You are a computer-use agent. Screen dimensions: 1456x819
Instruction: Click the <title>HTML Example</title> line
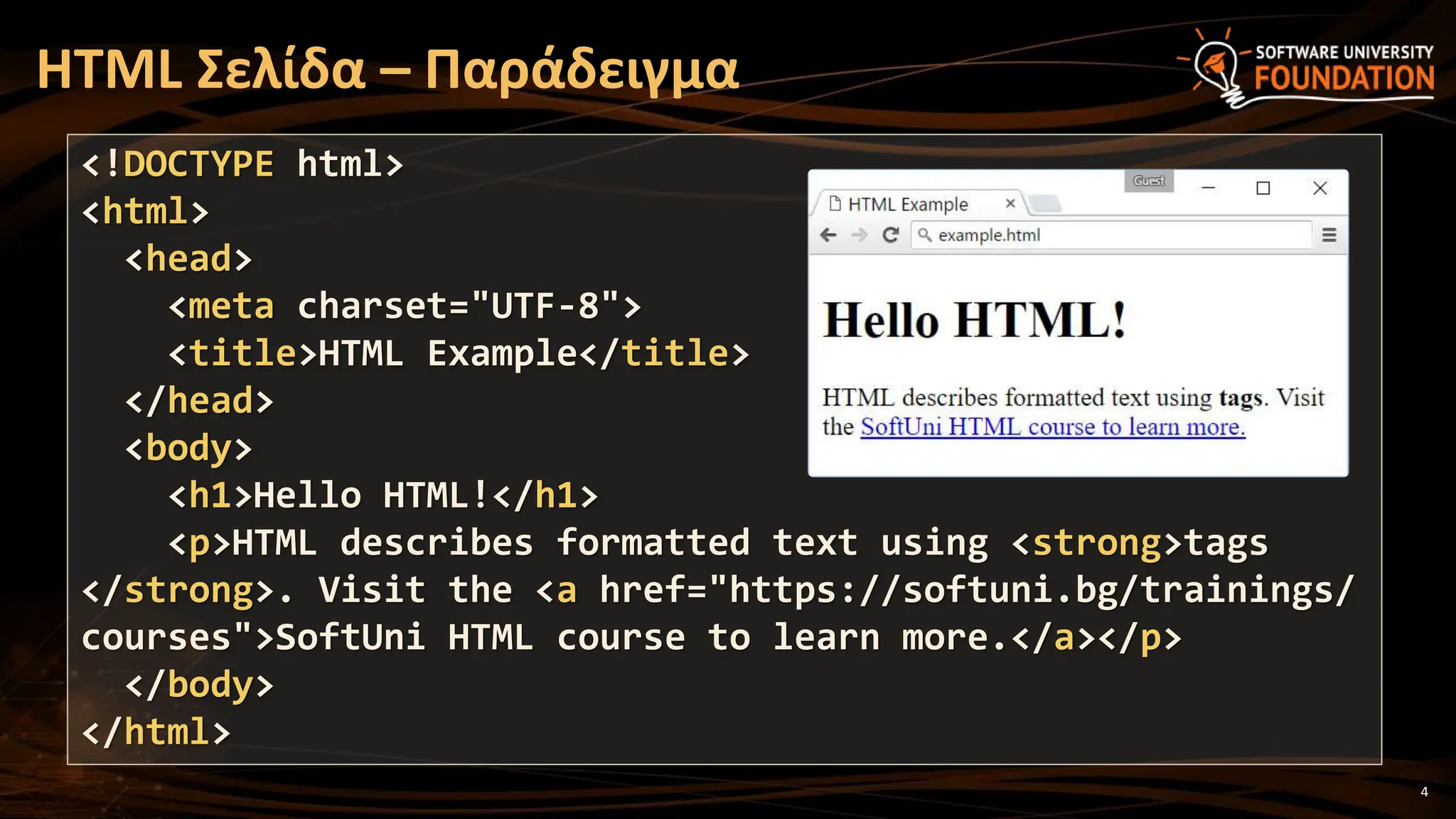pos(459,354)
